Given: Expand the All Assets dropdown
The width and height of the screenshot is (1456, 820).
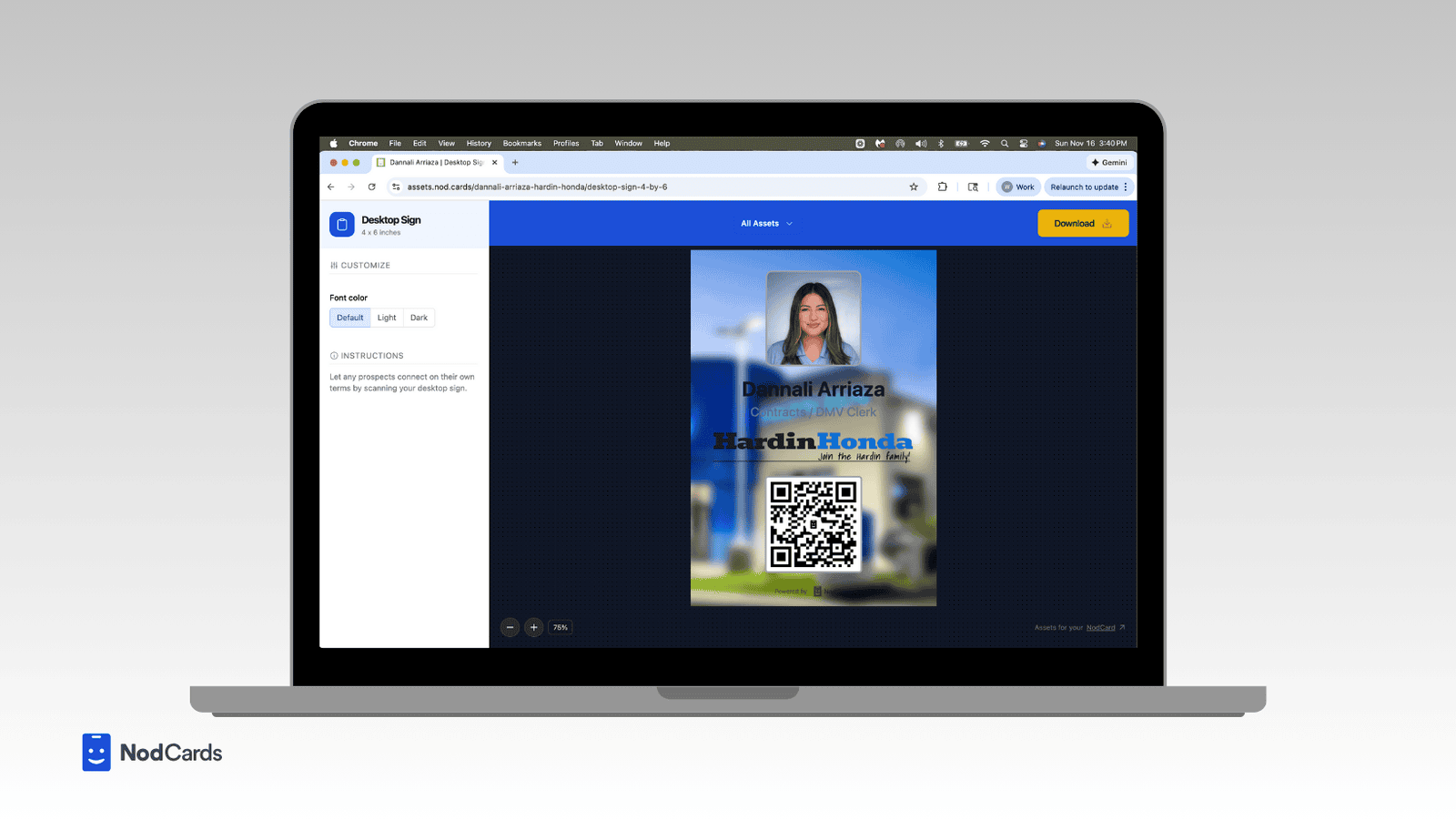Looking at the screenshot, I should point(766,223).
